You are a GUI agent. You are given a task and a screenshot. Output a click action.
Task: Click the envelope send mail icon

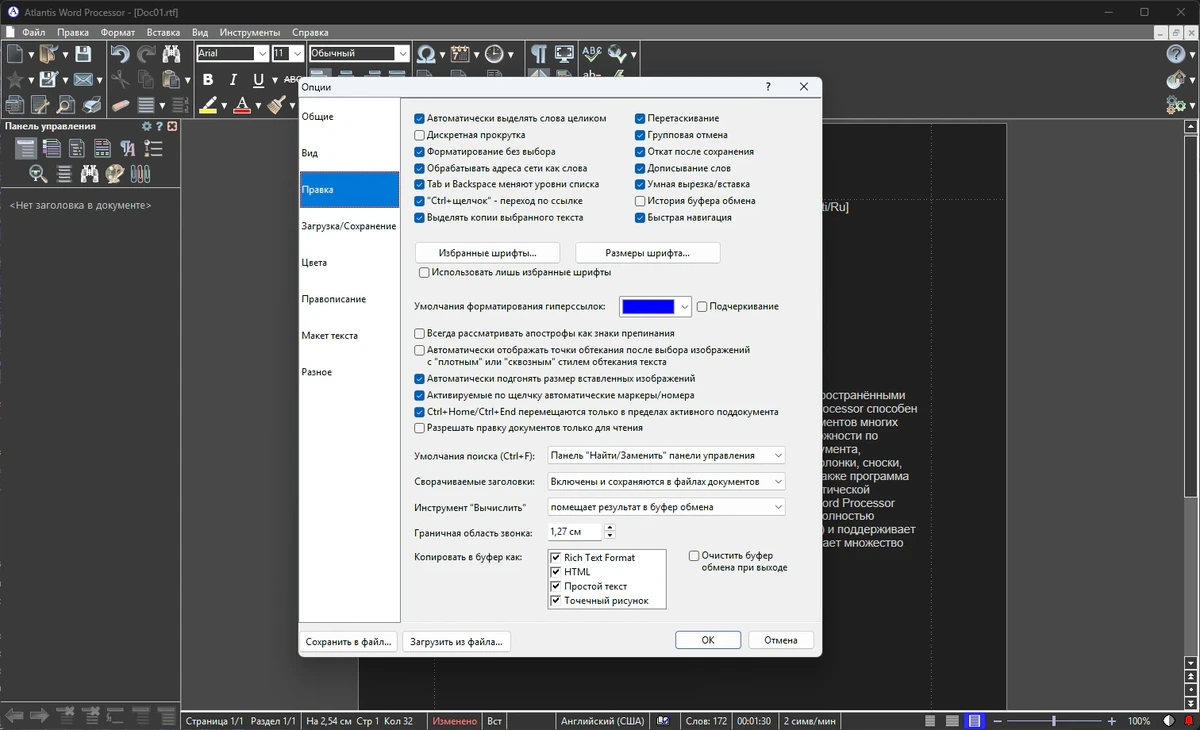pos(83,79)
